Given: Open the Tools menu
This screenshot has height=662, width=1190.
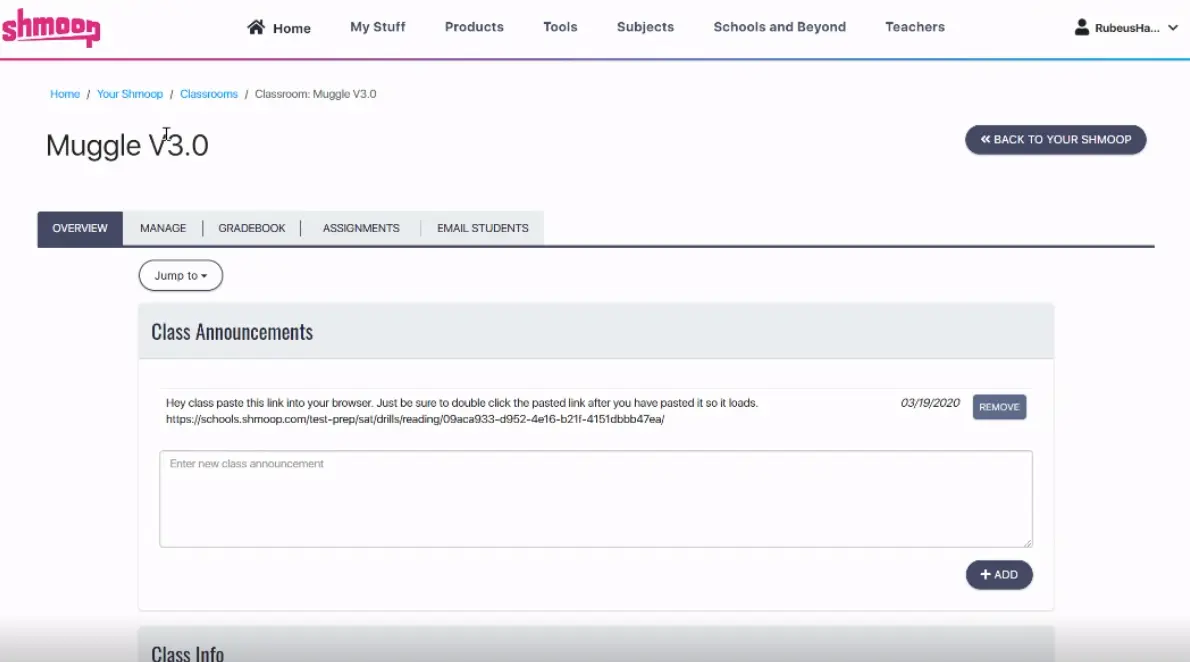Looking at the screenshot, I should tap(560, 27).
